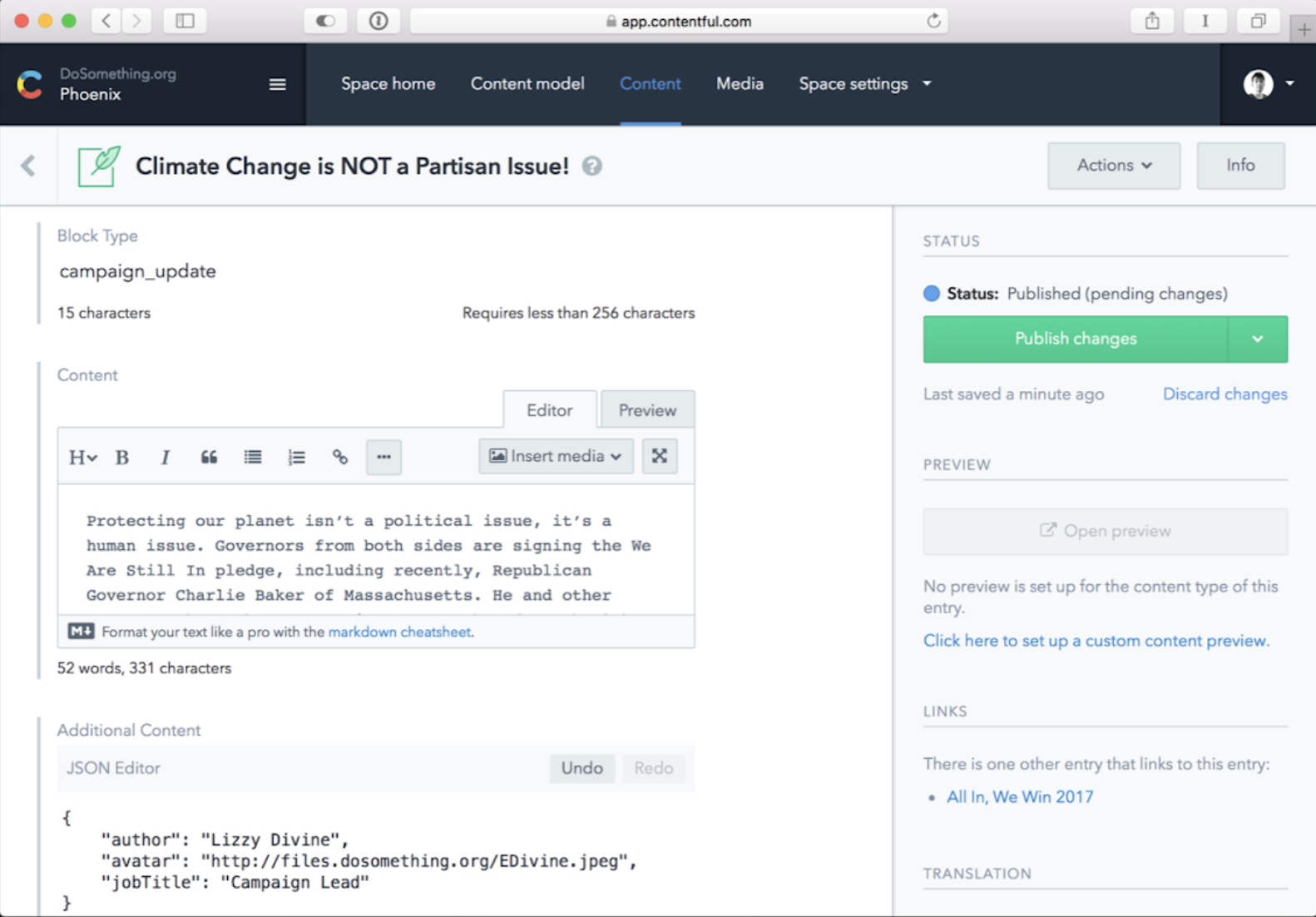Open the Info panel
This screenshot has width=1316, height=917.
point(1240,166)
